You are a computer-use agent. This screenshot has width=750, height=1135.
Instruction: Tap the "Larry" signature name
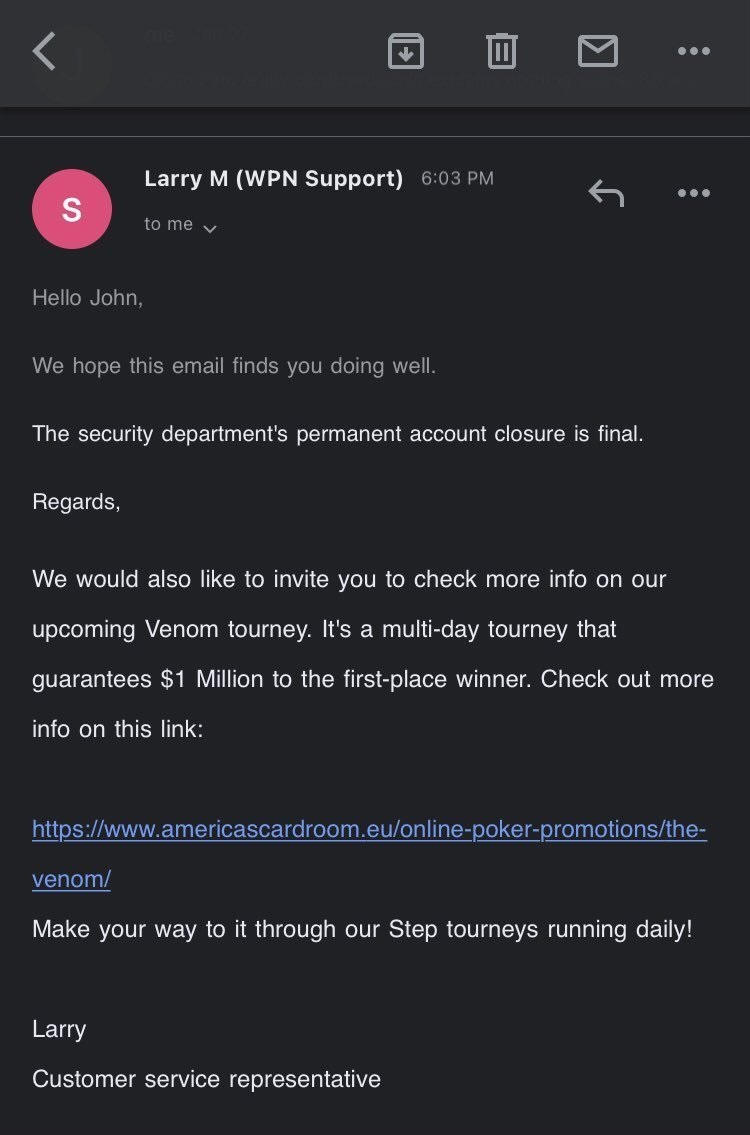tap(59, 1029)
